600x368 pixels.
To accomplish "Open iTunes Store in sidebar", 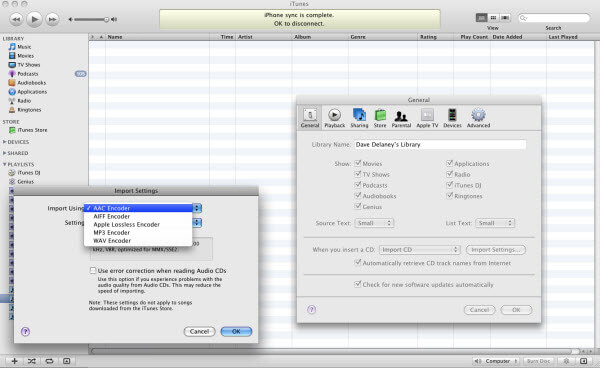I will pyautogui.click(x=32, y=130).
